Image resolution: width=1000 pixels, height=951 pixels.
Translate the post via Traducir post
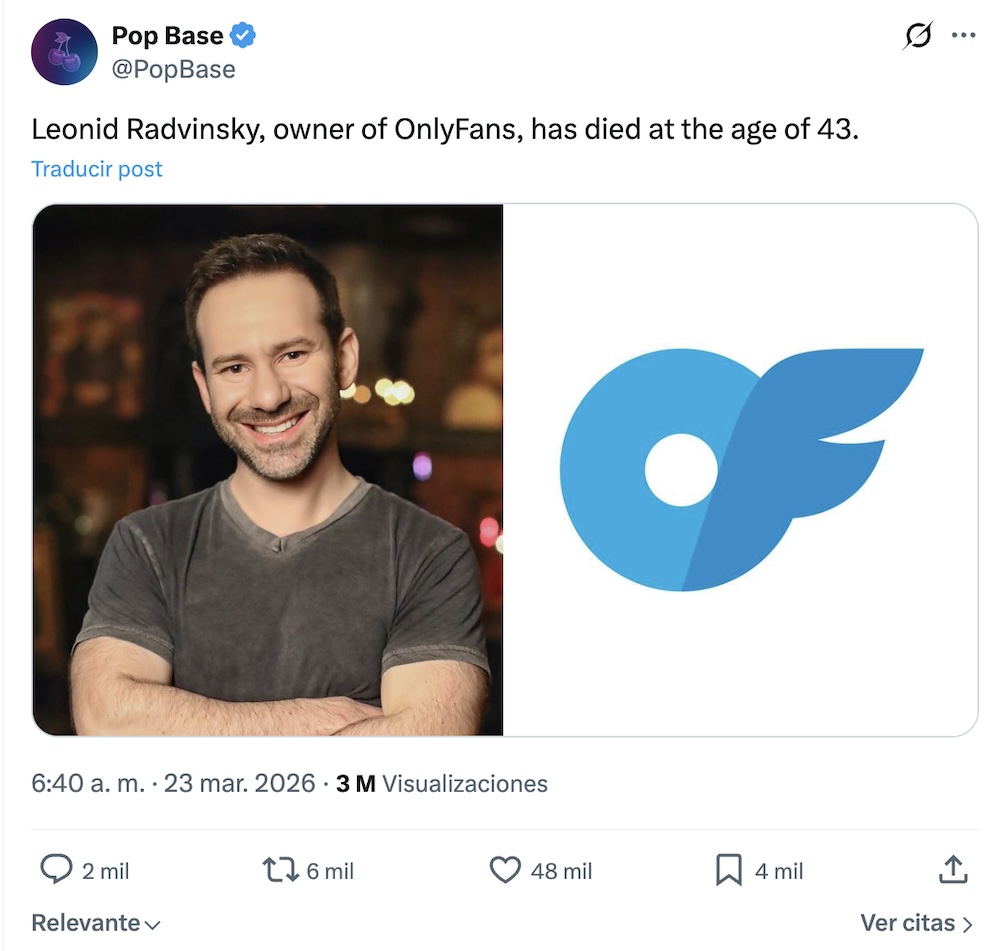click(x=96, y=168)
